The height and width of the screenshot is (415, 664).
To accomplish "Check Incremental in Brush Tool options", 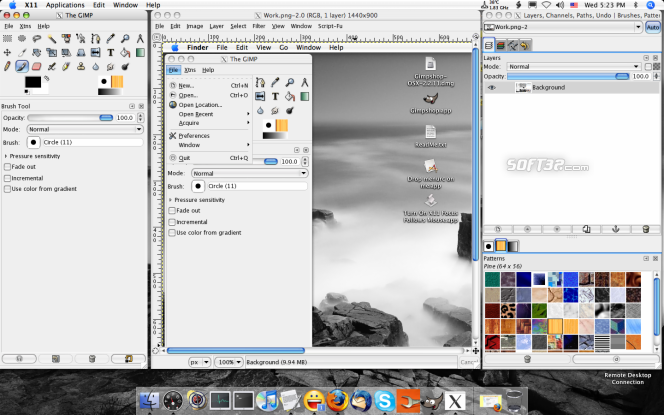I will 8,178.
